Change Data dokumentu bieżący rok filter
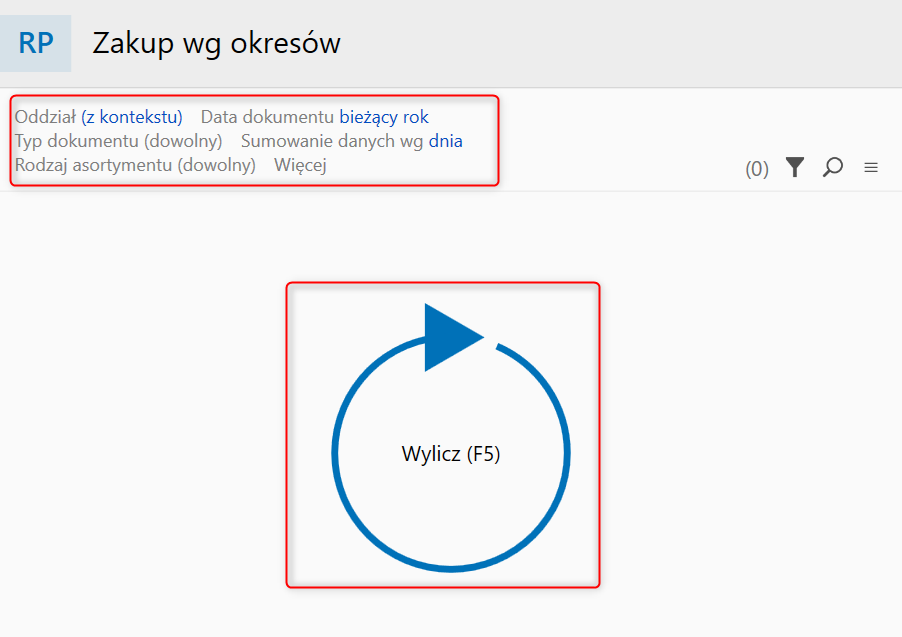 tap(315, 117)
